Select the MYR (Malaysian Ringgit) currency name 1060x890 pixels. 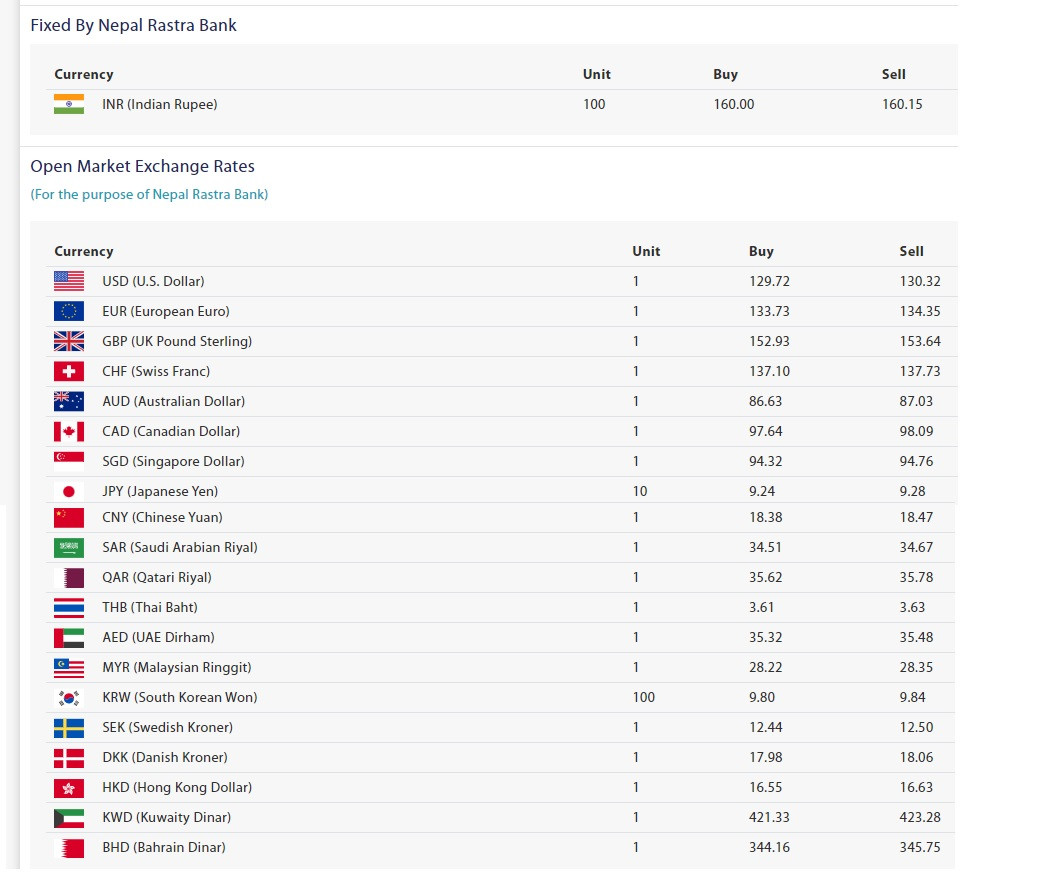click(x=176, y=668)
